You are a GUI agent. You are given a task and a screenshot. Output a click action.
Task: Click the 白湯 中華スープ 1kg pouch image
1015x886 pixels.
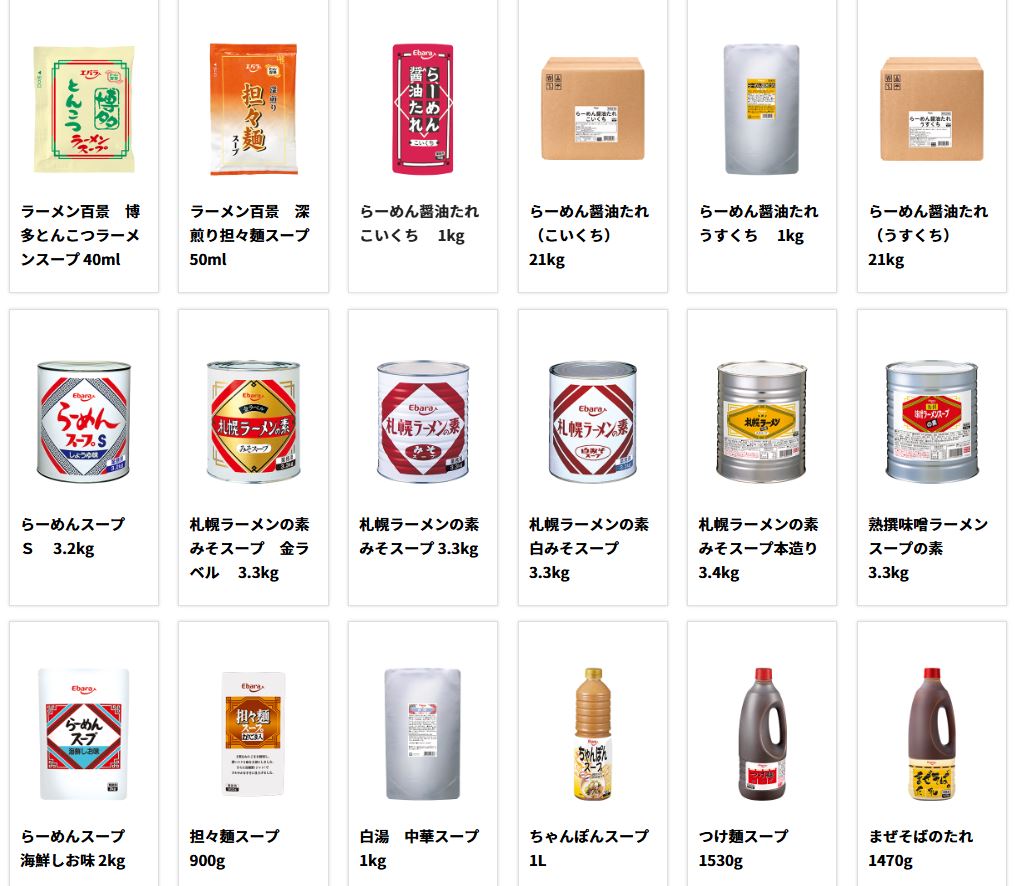[x=423, y=734]
